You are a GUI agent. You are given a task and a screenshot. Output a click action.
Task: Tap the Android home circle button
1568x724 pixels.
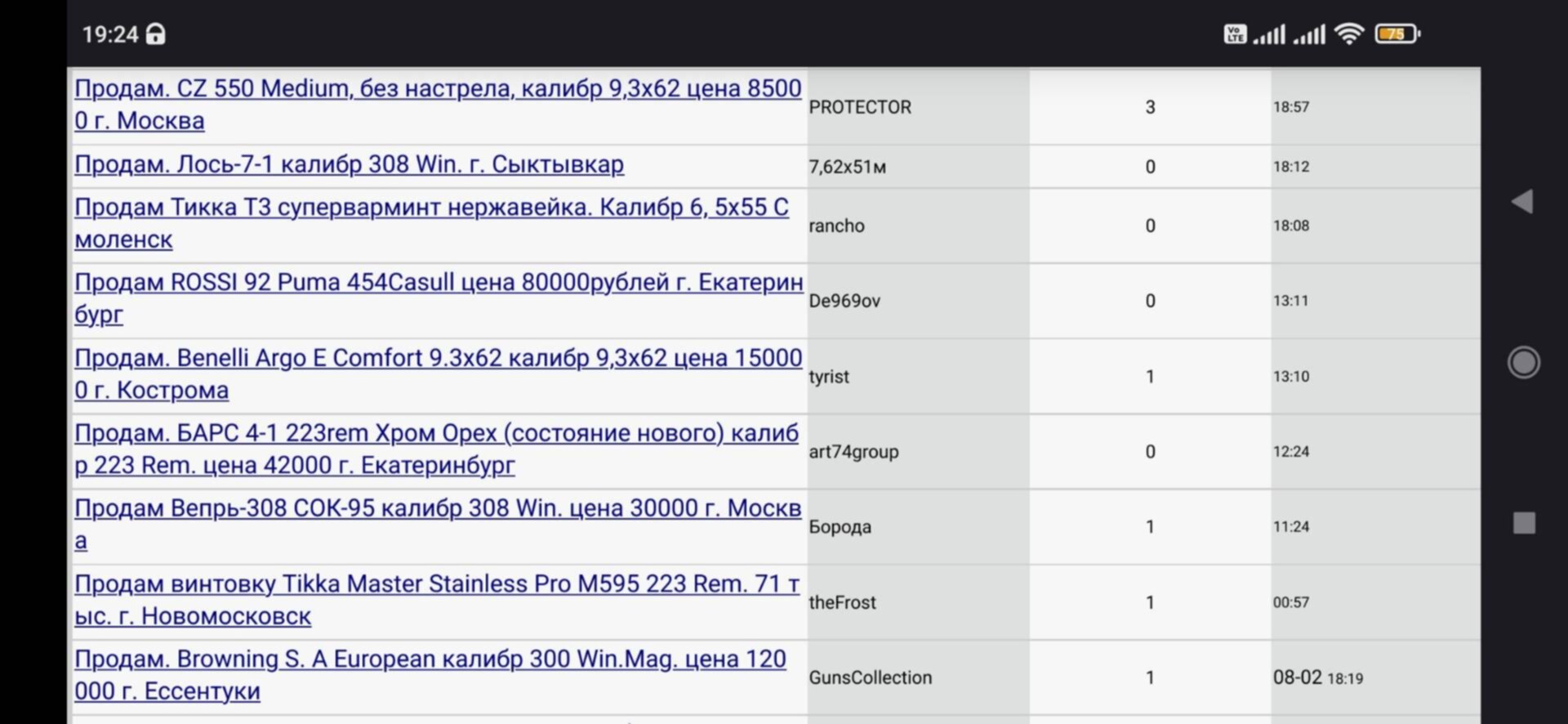1524,362
